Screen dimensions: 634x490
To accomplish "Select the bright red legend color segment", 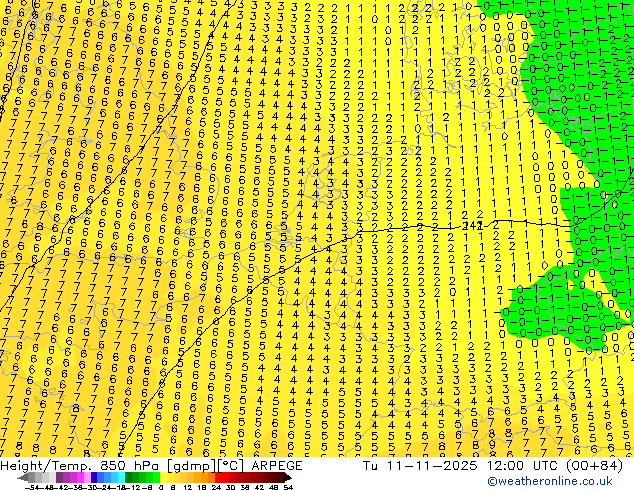I will 218,478.
